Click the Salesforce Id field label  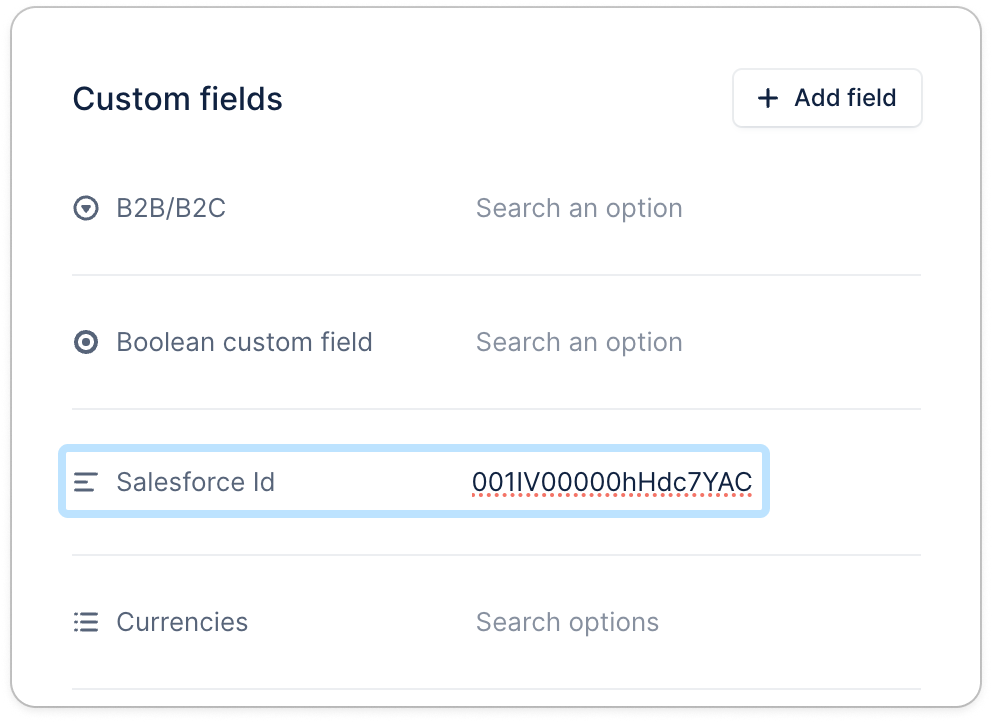pyautogui.click(x=195, y=483)
